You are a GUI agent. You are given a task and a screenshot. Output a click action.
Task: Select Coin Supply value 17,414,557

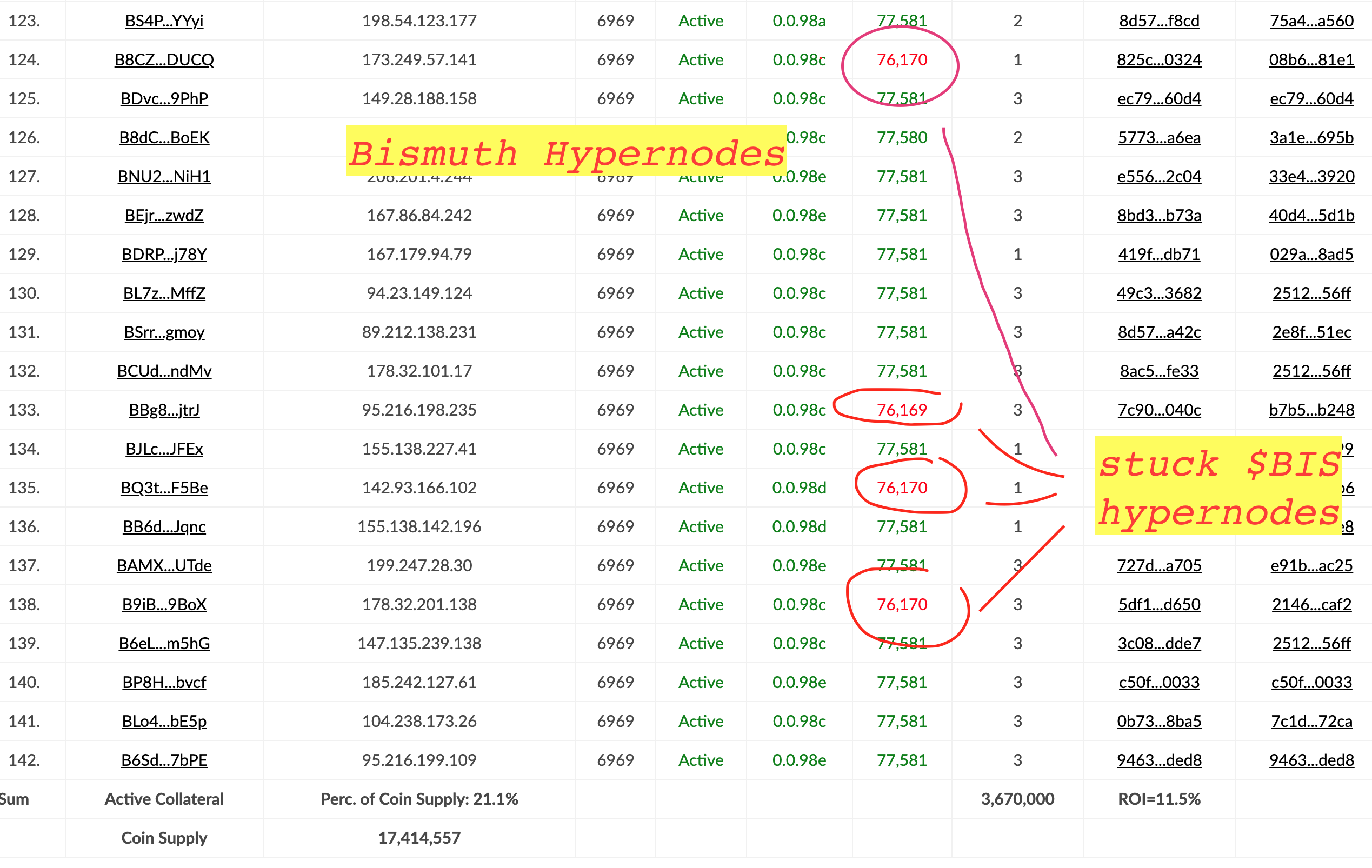[419, 838]
